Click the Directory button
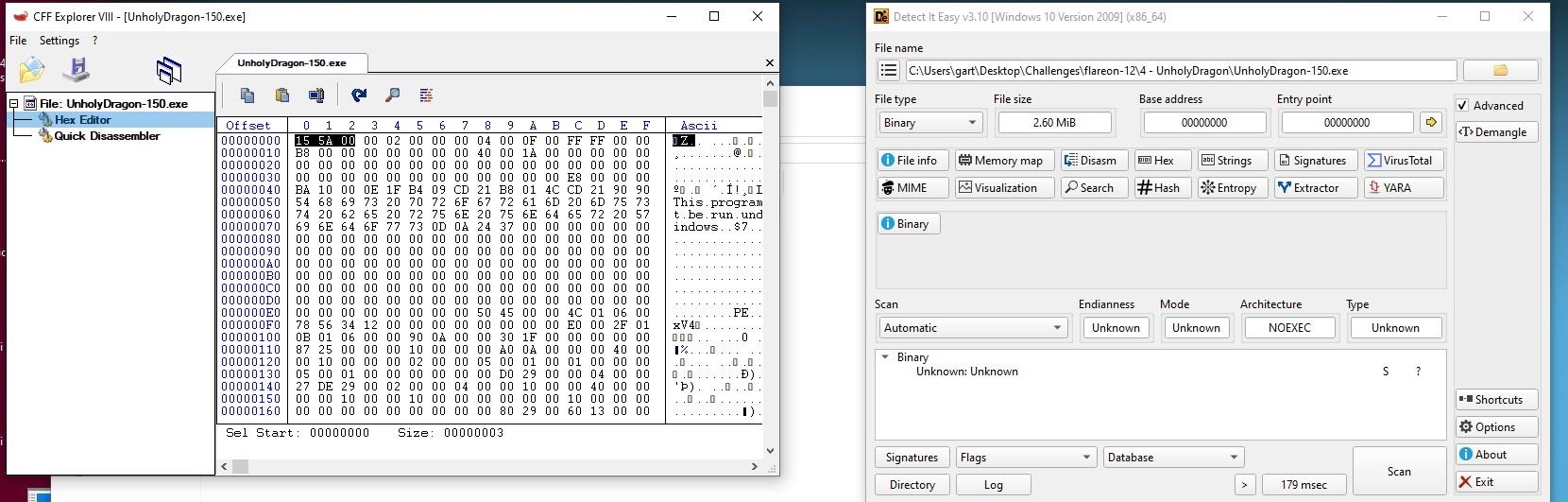Screen dimensions: 1568x502 point(912,484)
